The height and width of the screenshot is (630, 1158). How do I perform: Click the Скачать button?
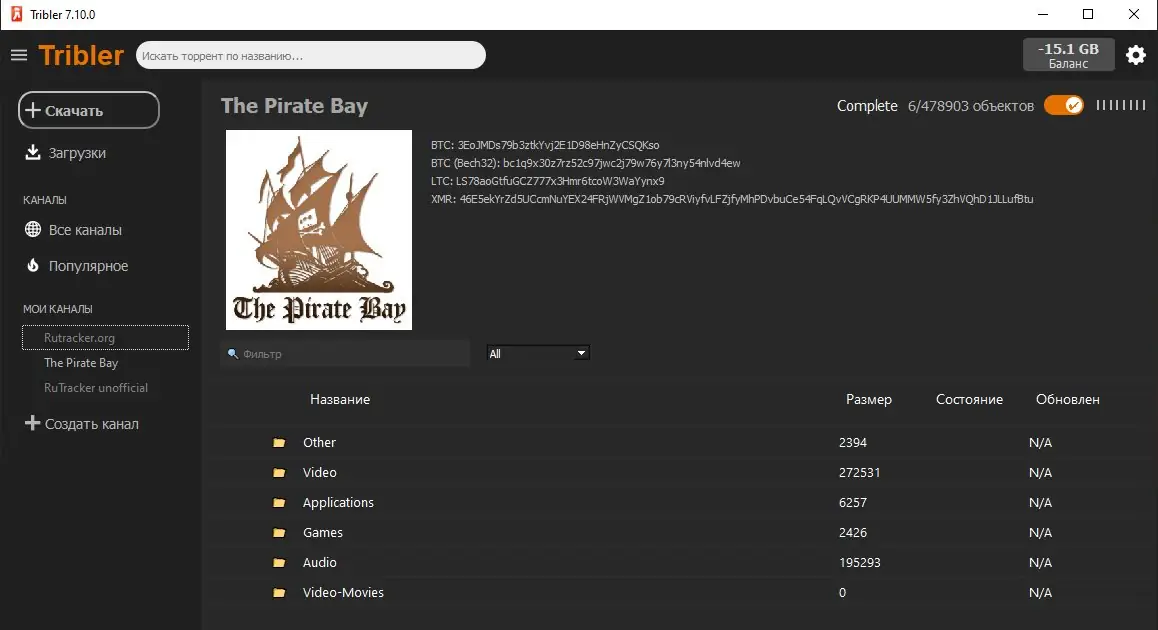[89, 110]
